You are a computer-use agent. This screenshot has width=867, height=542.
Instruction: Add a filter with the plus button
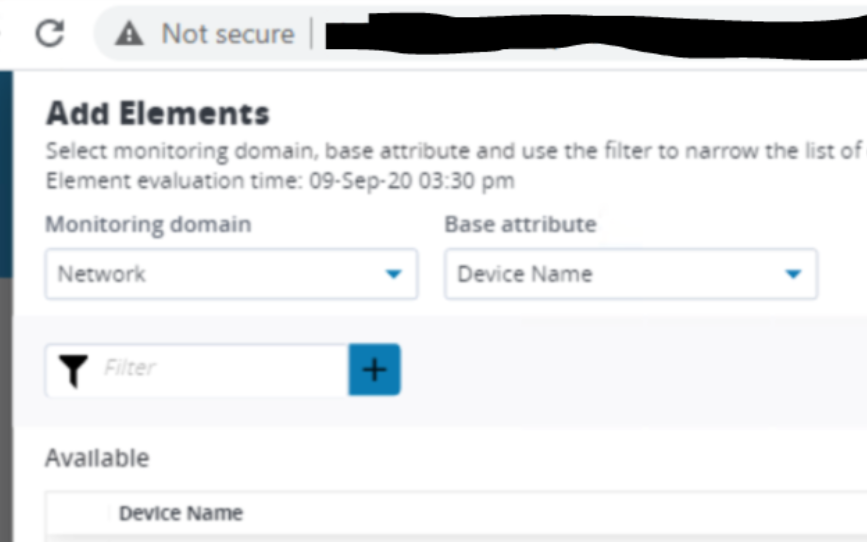tap(374, 369)
